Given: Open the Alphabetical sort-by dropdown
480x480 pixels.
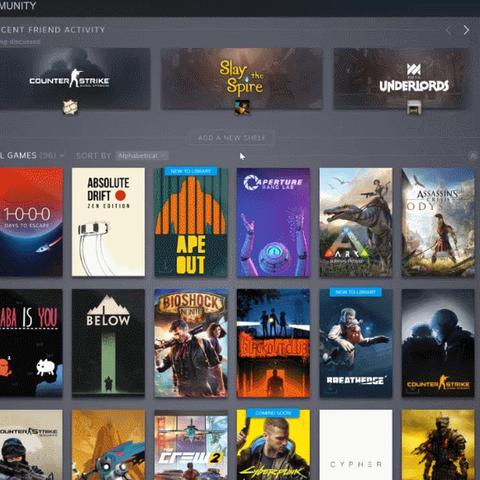Looking at the screenshot, I should click(x=142, y=156).
